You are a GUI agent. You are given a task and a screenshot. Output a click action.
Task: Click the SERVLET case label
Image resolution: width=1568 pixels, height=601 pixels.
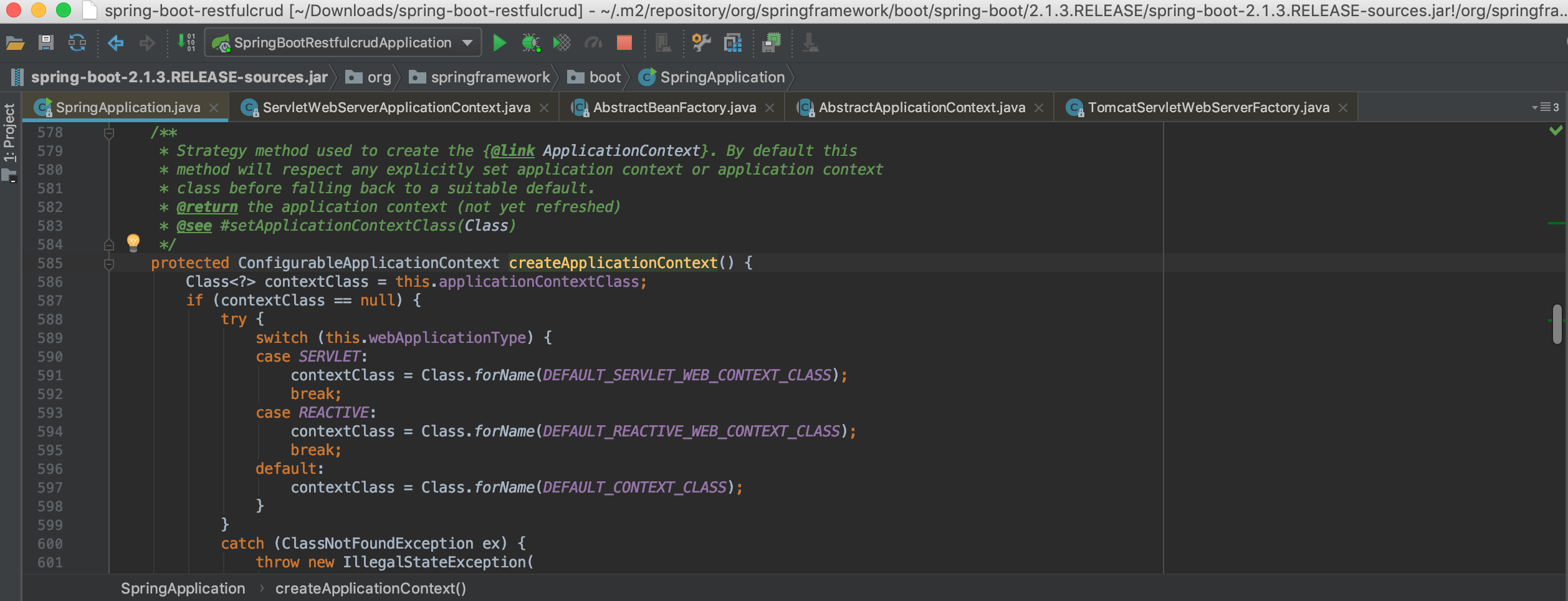click(x=330, y=357)
